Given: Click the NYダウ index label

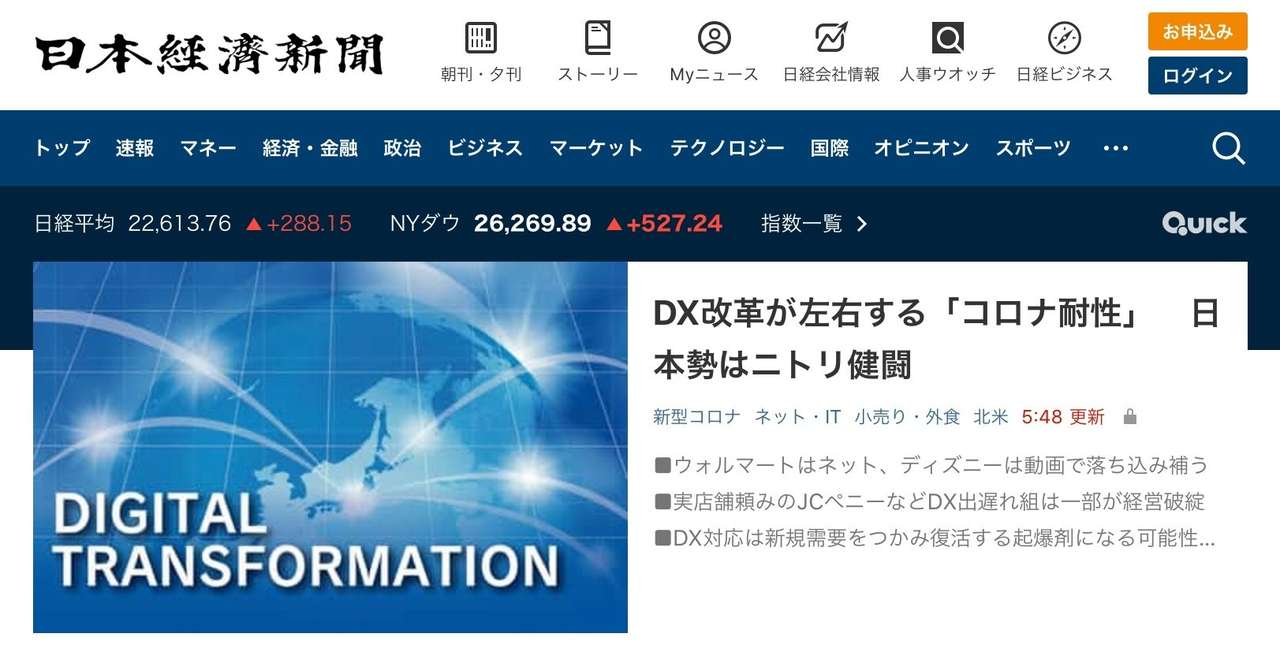Looking at the screenshot, I should click(x=425, y=224).
